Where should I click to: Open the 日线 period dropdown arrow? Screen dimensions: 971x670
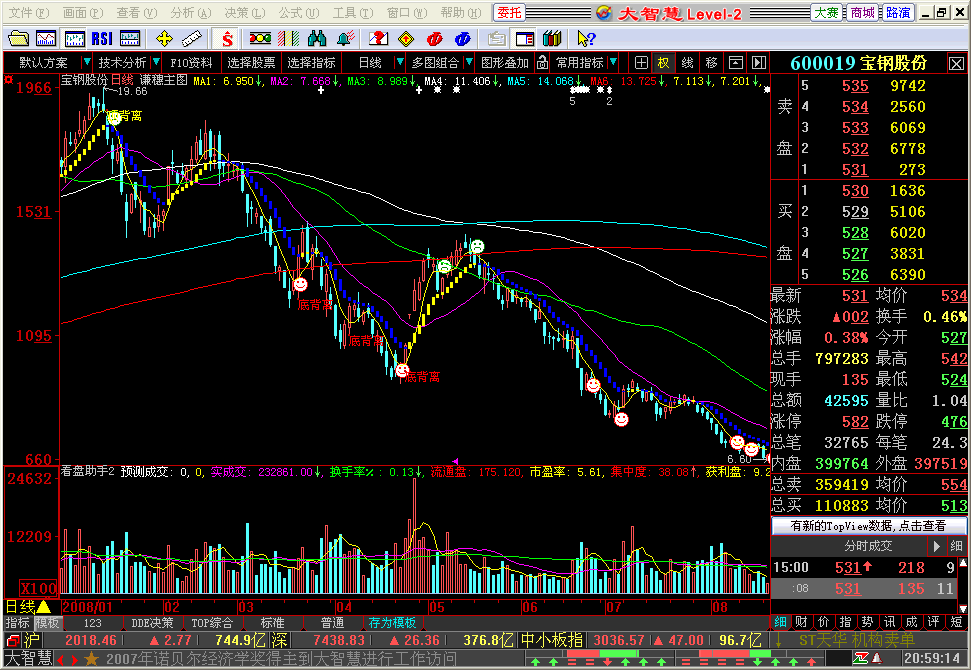click(x=399, y=63)
